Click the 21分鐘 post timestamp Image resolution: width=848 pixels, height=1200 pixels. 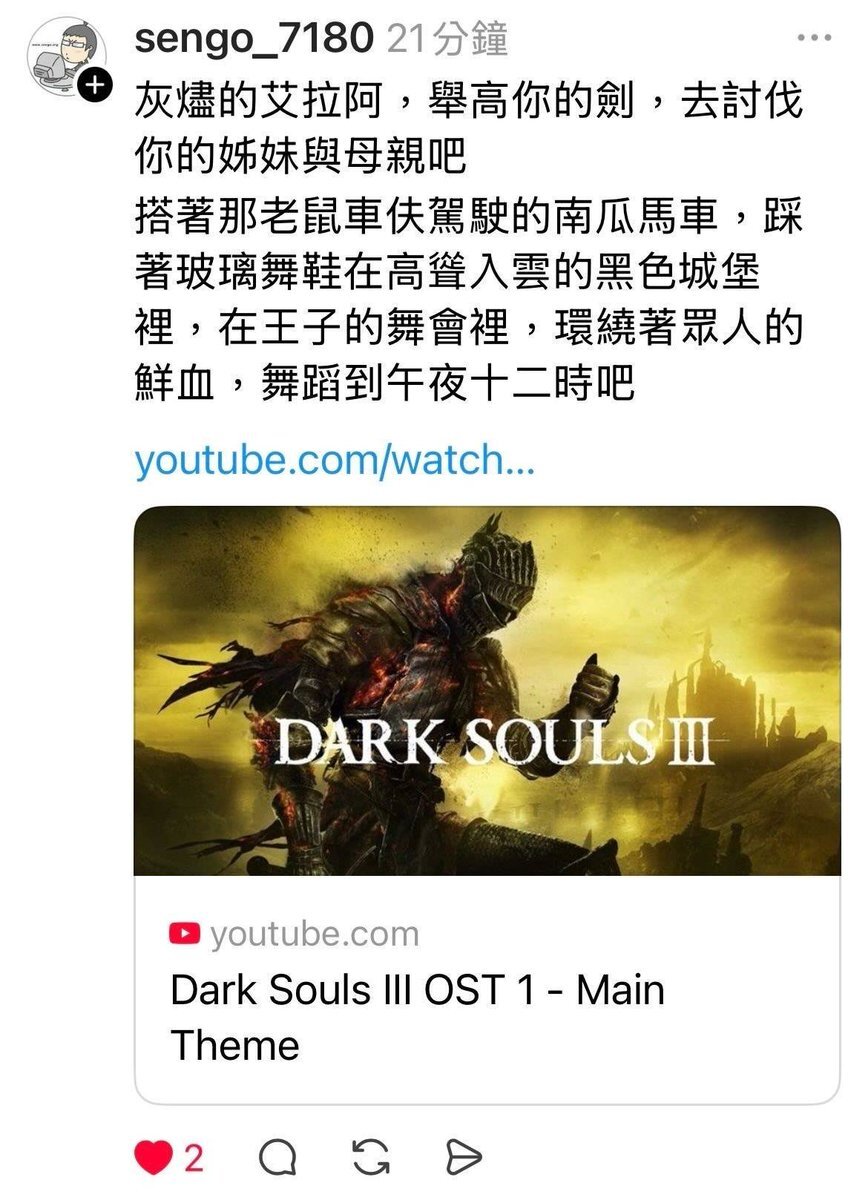click(x=446, y=39)
